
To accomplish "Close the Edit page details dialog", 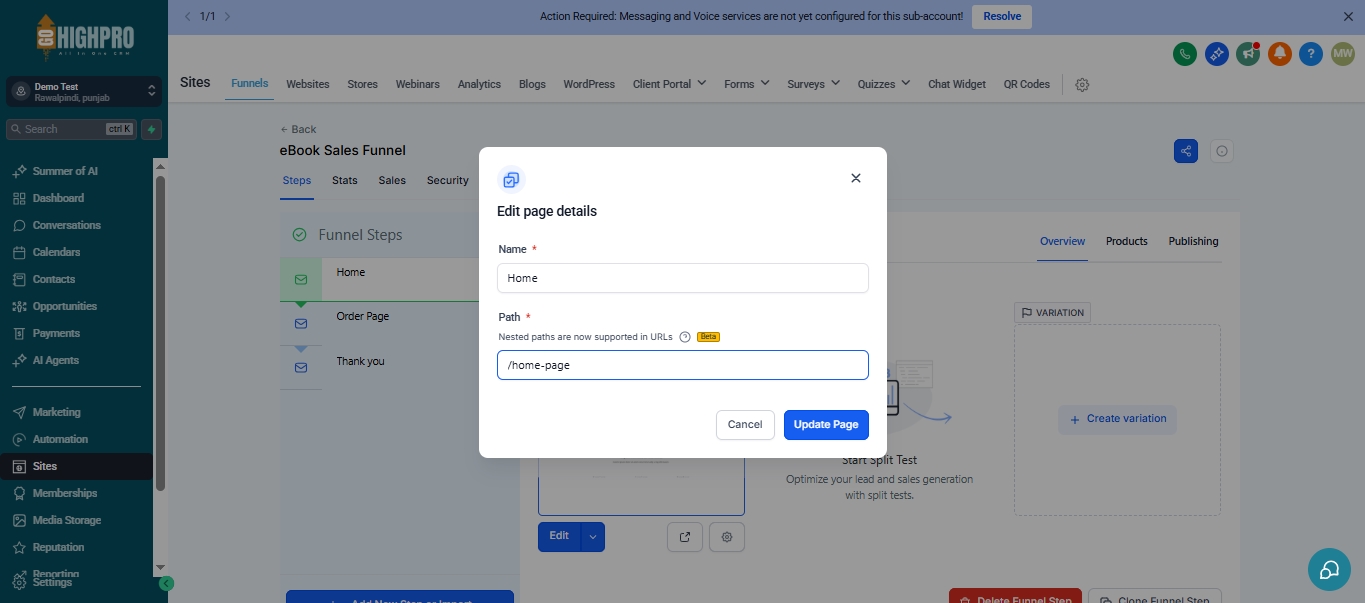I will coord(855,178).
